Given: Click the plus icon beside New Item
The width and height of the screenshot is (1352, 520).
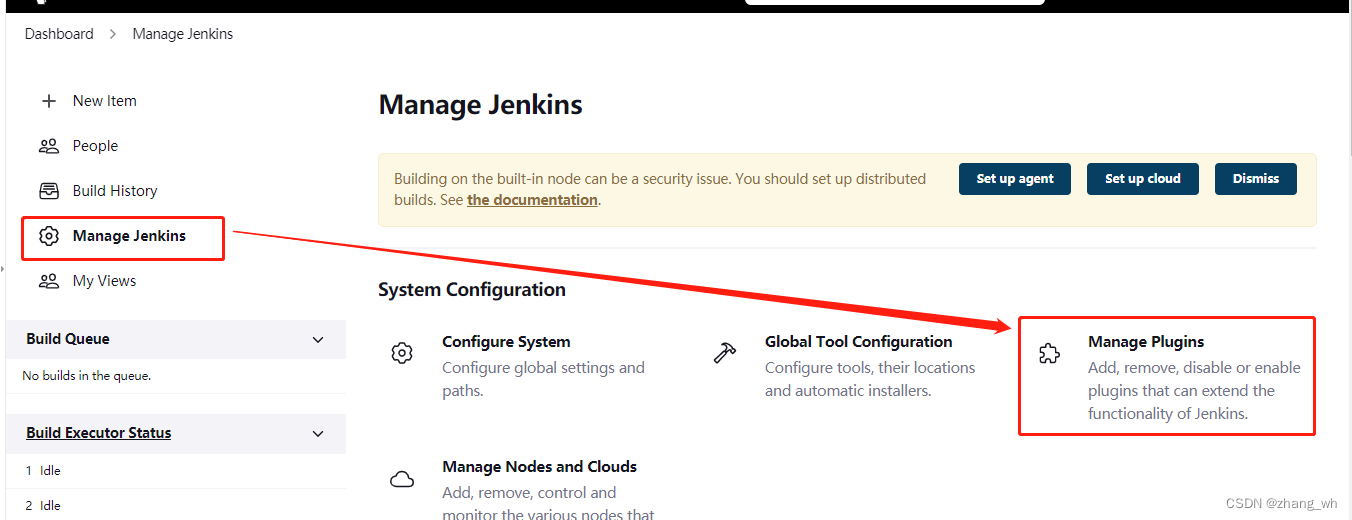Looking at the screenshot, I should click(x=49, y=101).
